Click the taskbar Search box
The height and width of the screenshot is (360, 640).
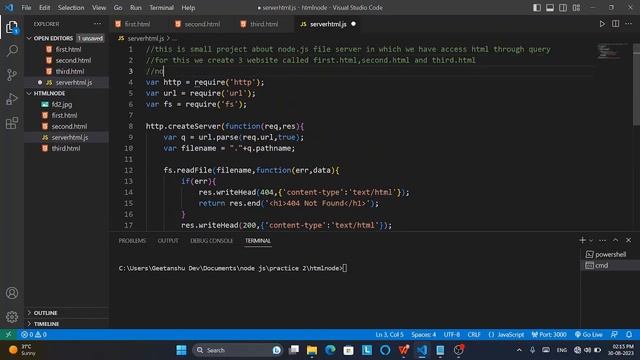[238, 350]
